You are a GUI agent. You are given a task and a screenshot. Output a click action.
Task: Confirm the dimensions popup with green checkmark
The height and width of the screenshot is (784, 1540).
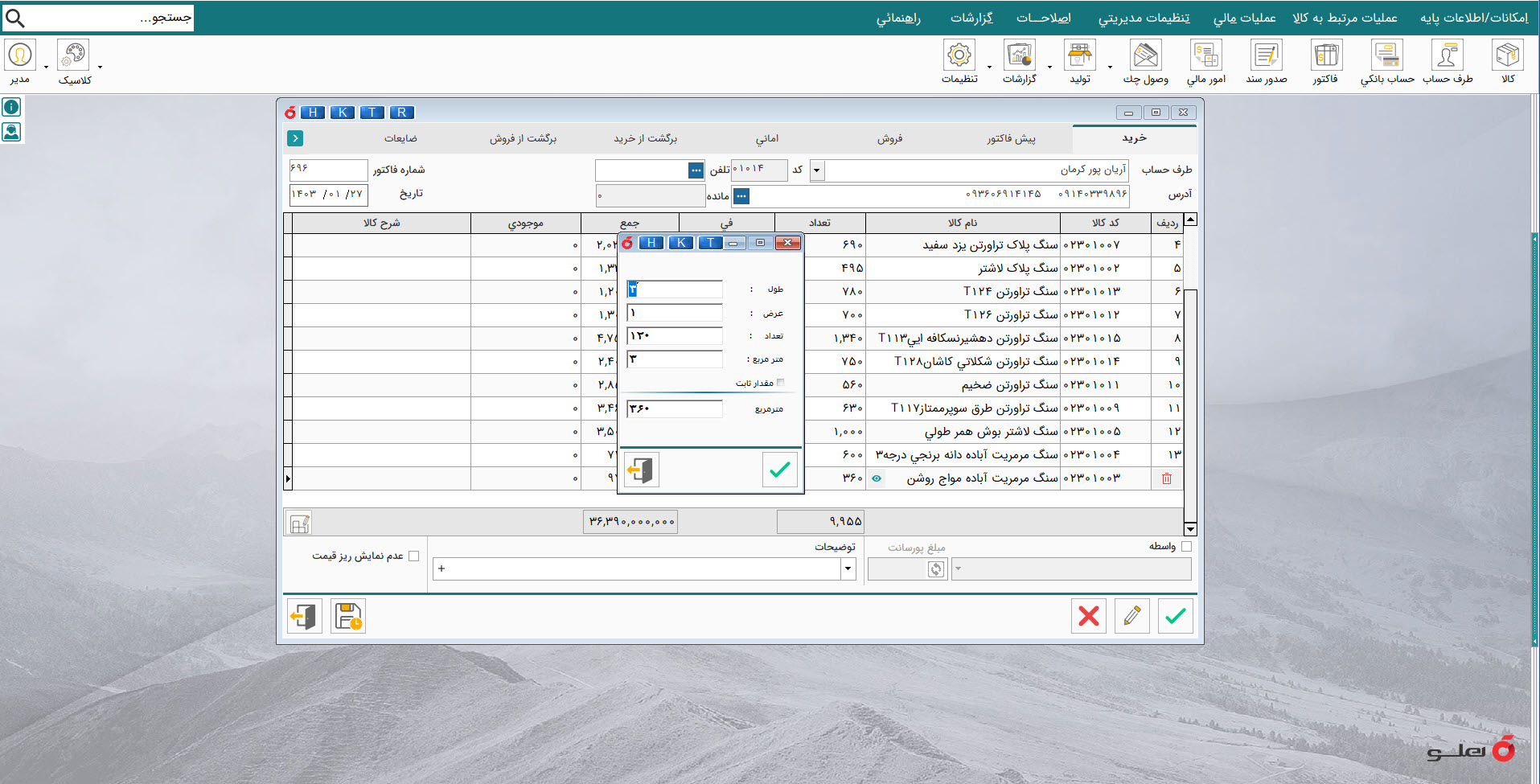point(779,470)
